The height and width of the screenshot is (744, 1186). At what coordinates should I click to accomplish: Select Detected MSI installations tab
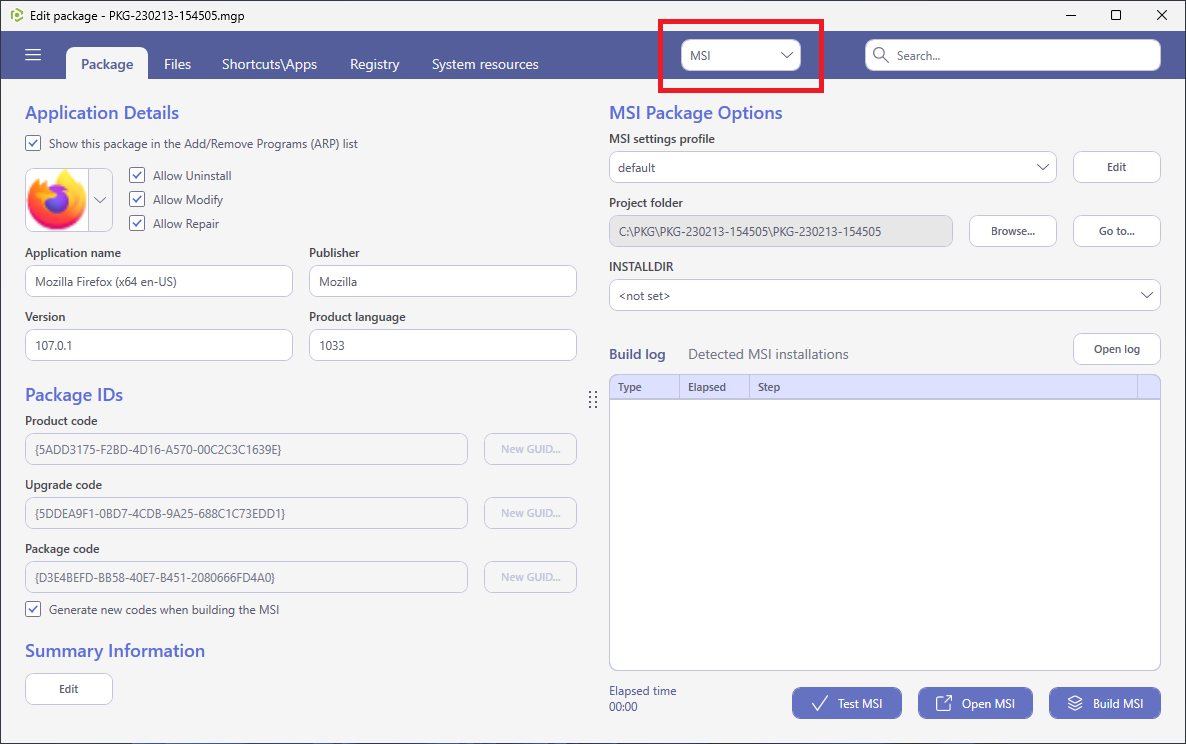pos(768,354)
